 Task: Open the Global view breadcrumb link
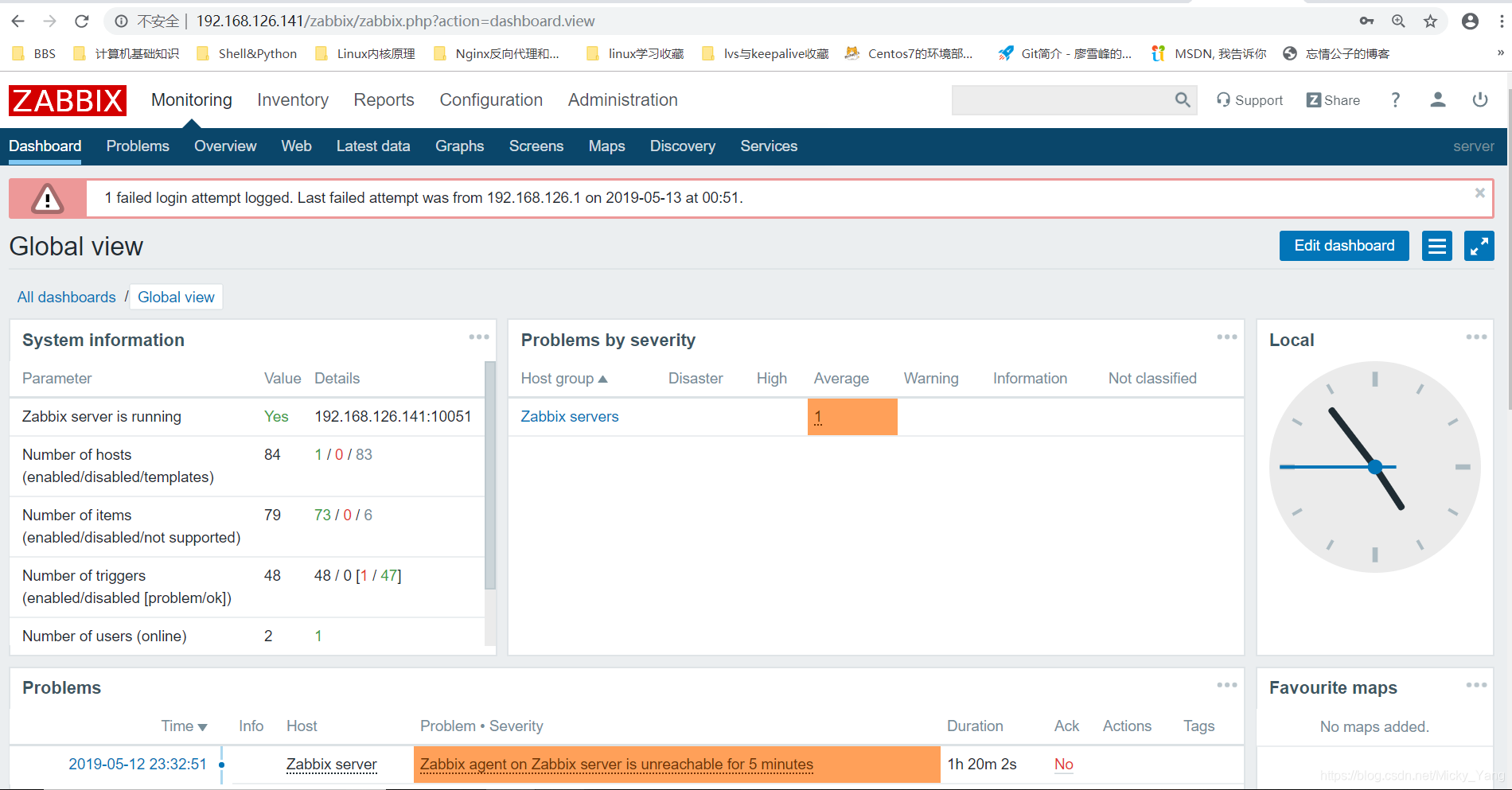click(x=176, y=298)
